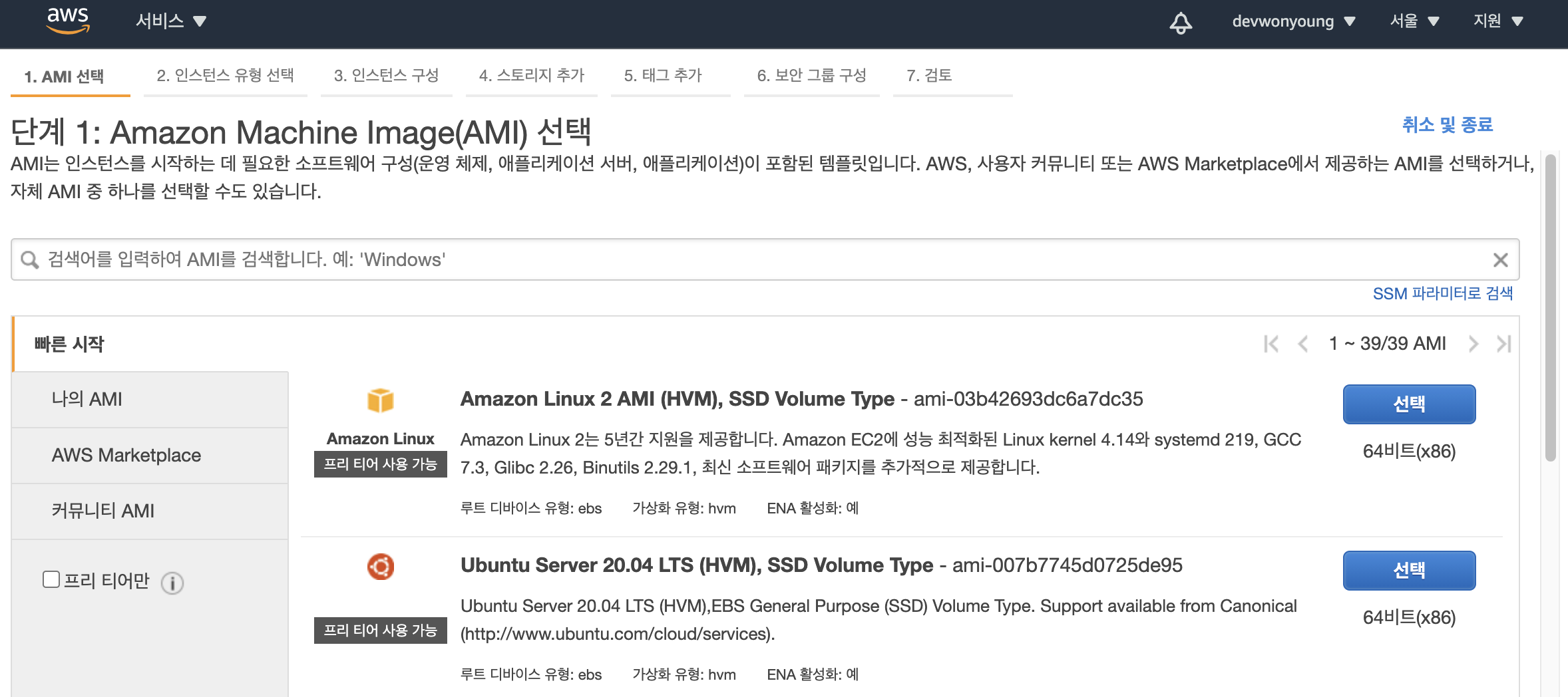This screenshot has width=1568, height=697.
Task: Click the Amazon Linux free tier badge
Action: coord(381,464)
